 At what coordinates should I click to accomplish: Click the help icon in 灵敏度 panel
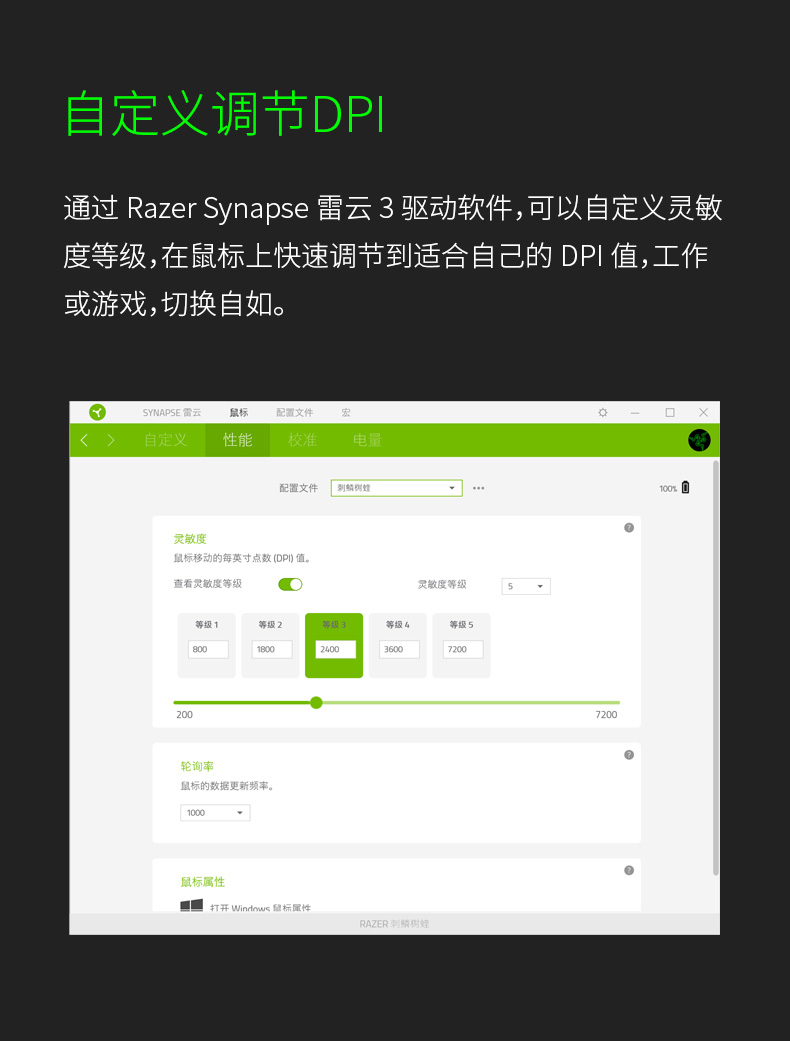click(x=629, y=528)
